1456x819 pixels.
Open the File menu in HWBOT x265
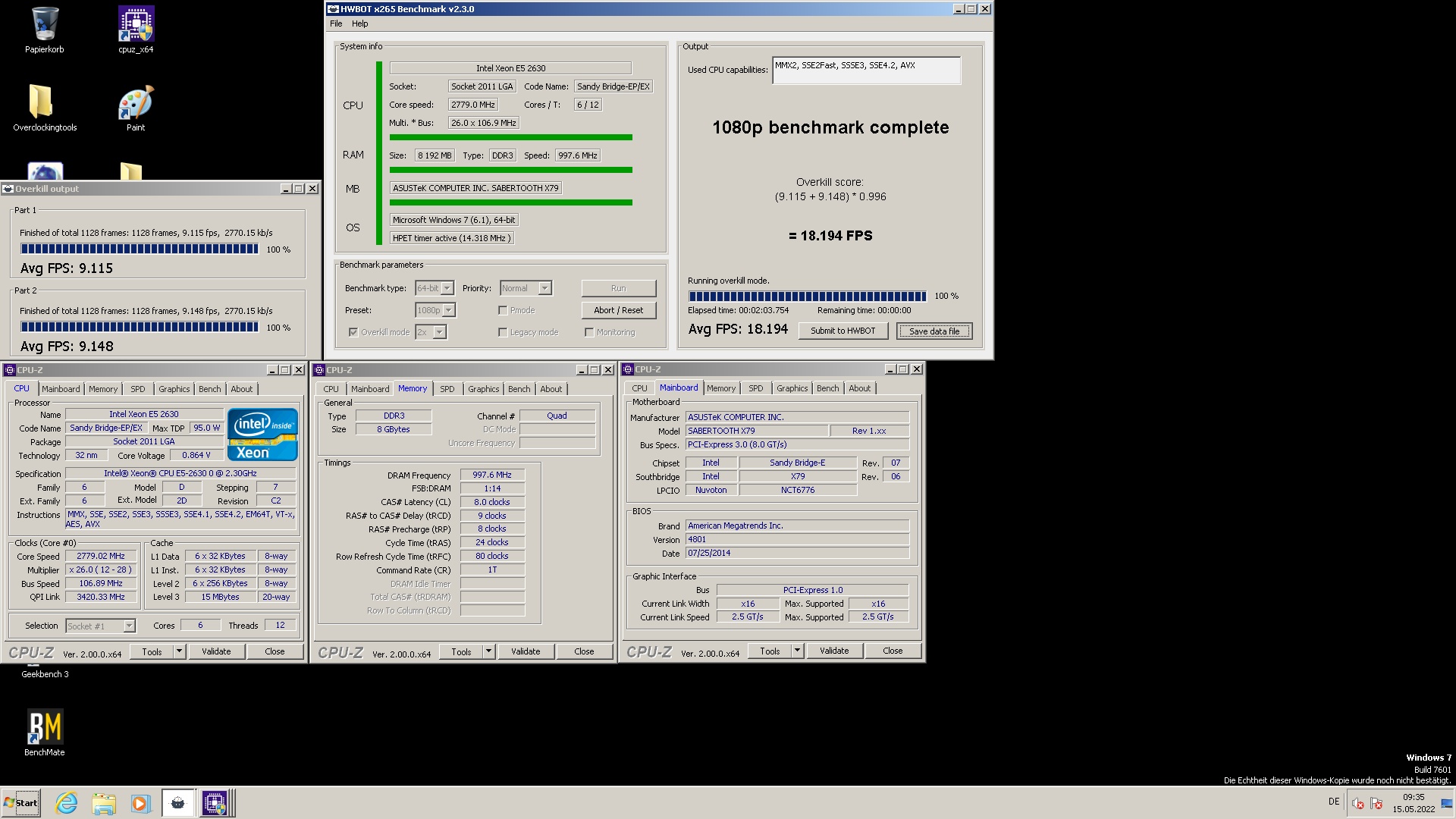click(336, 24)
